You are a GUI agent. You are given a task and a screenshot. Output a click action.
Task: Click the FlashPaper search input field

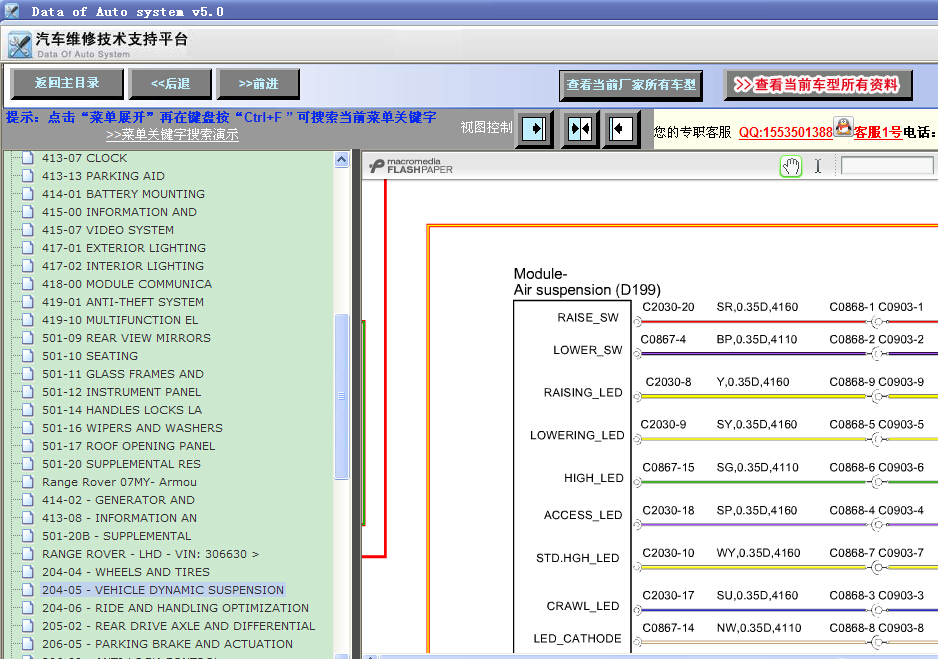[887, 166]
